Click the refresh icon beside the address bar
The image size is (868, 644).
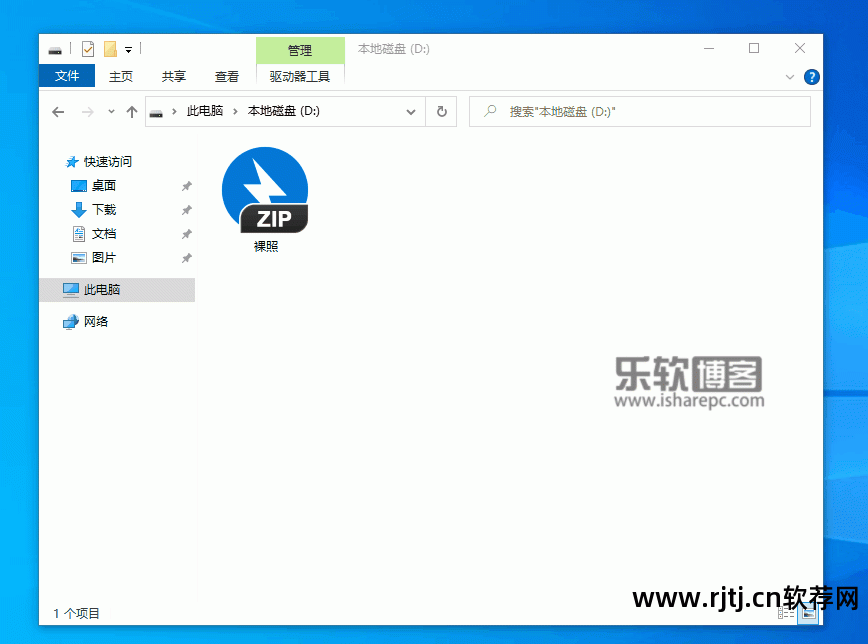(441, 111)
